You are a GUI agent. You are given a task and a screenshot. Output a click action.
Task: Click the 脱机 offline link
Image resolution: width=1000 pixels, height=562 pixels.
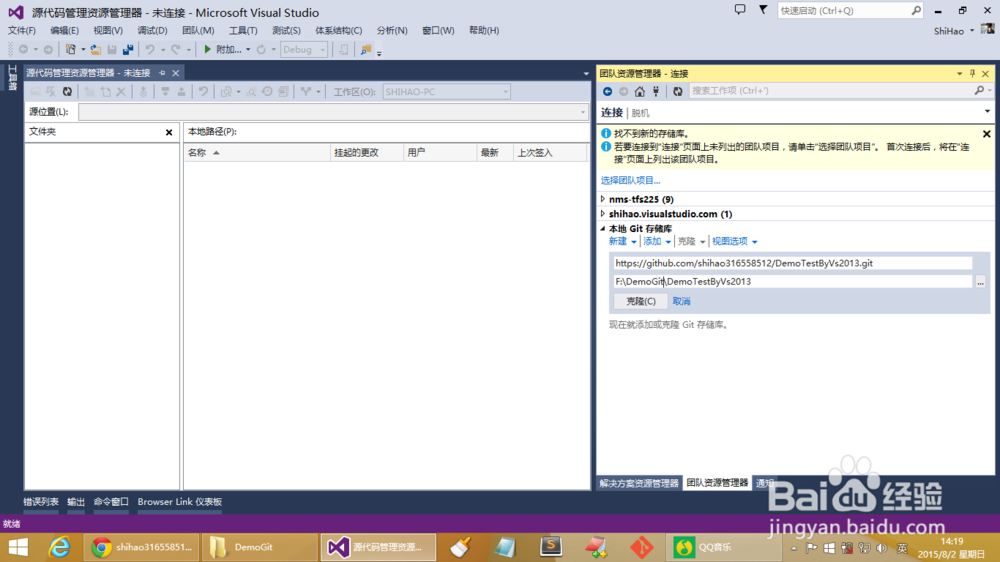640,113
